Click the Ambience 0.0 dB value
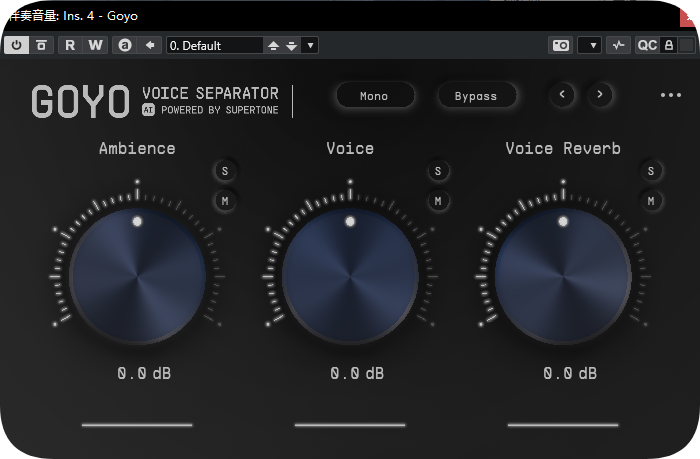Image resolution: width=700 pixels, height=459 pixels. [144, 373]
